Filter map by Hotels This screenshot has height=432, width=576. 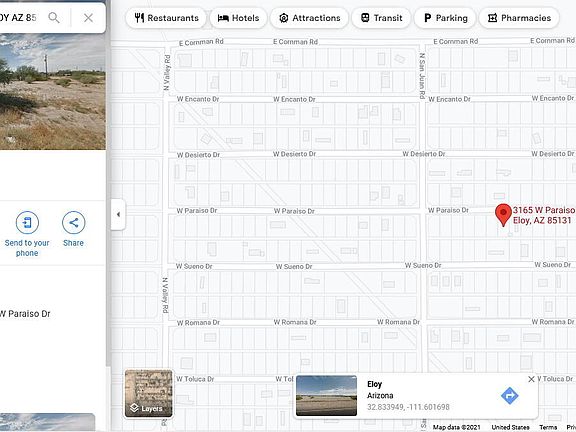238,18
